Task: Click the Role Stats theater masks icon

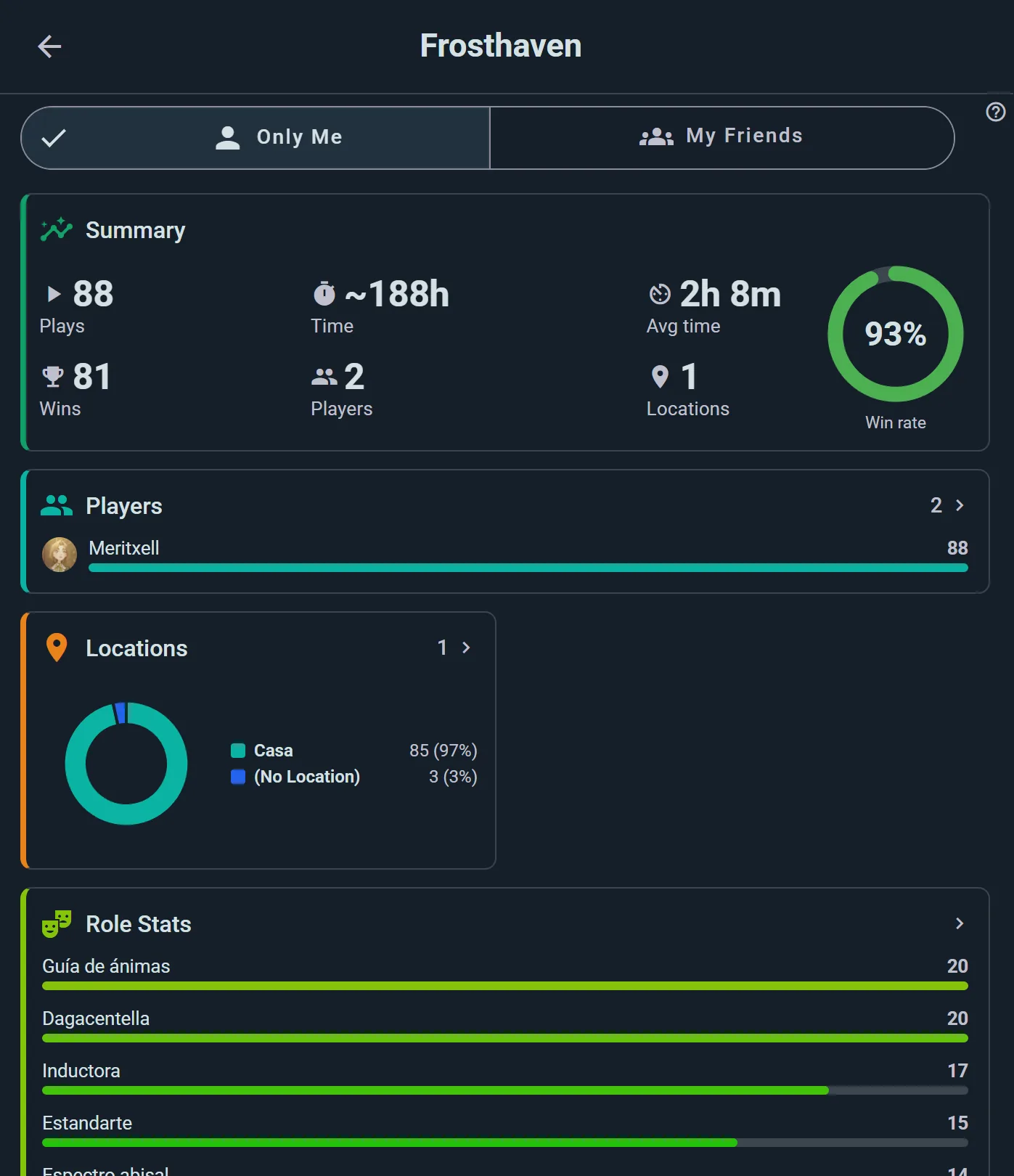Action: tap(57, 923)
